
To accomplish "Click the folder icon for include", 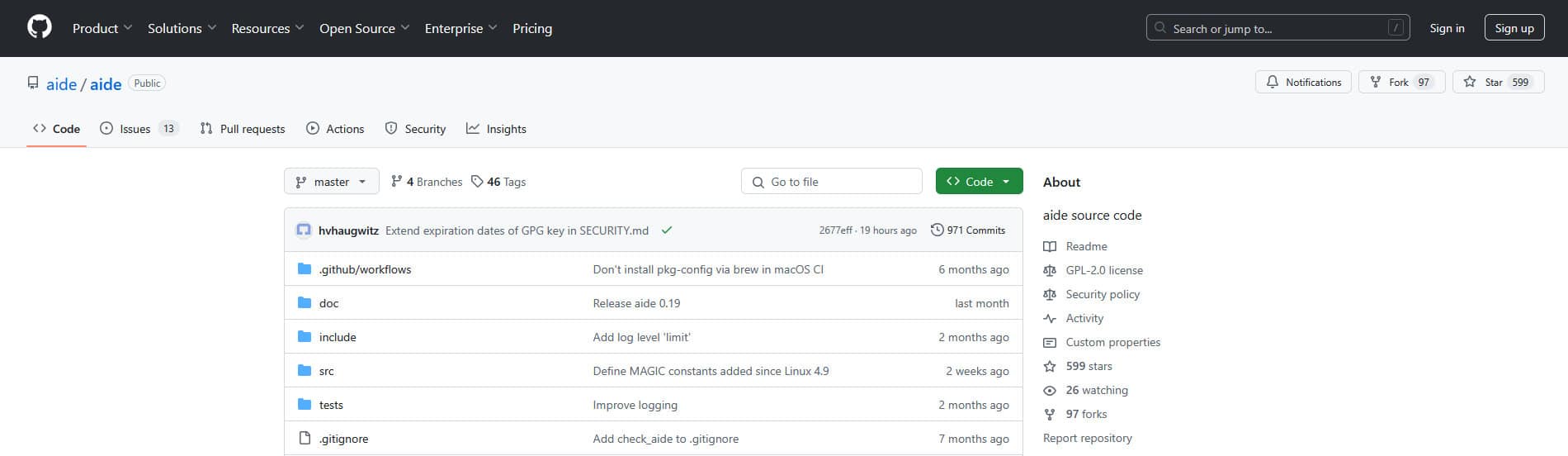I will [x=305, y=337].
